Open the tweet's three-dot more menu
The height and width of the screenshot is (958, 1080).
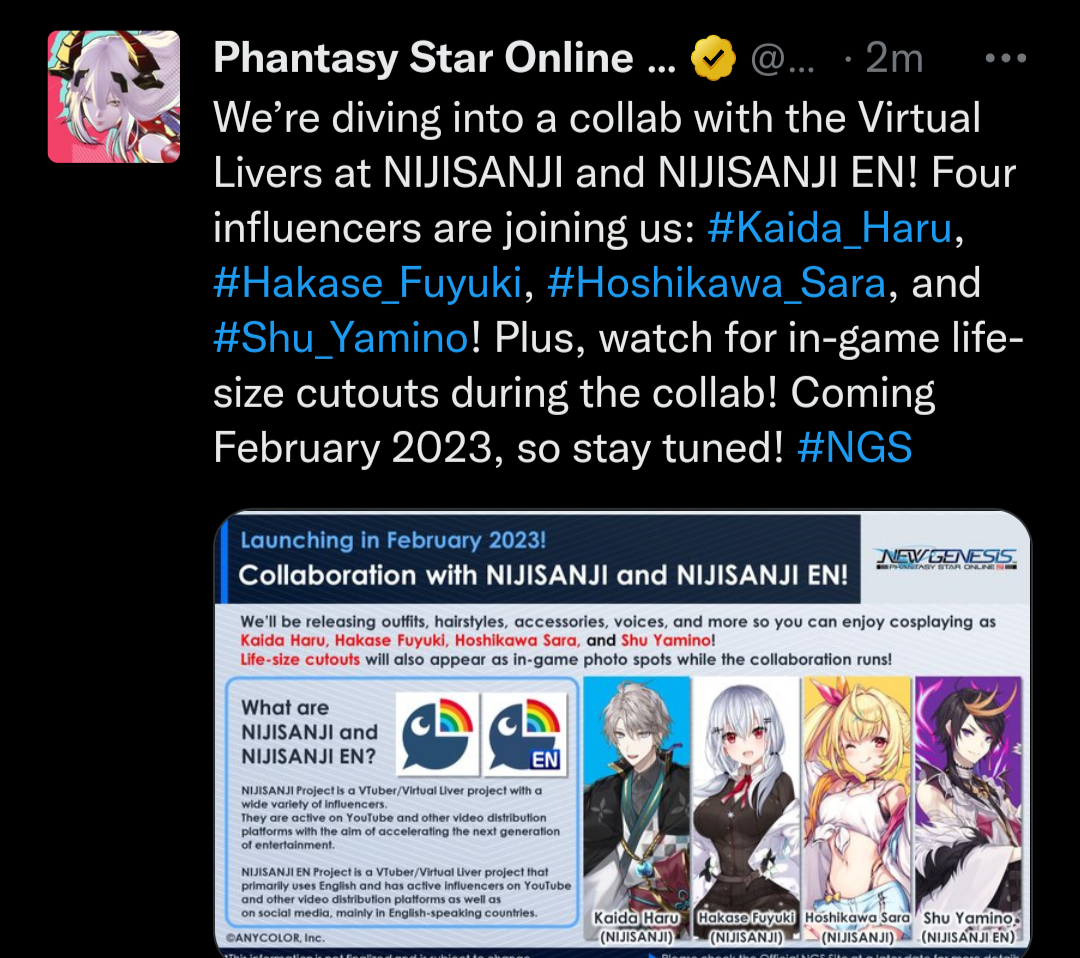(x=1006, y=58)
